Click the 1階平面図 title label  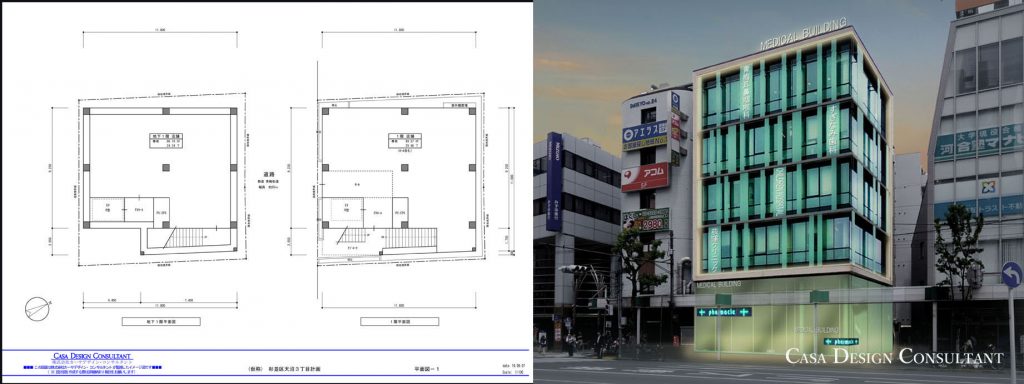point(400,321)
